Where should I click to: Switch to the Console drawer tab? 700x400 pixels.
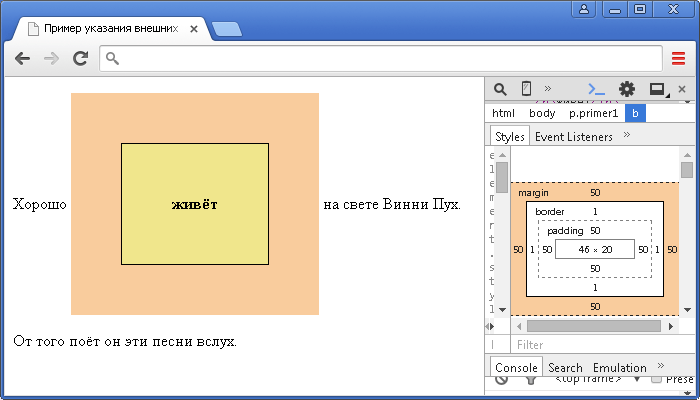(x=516, y=367)
